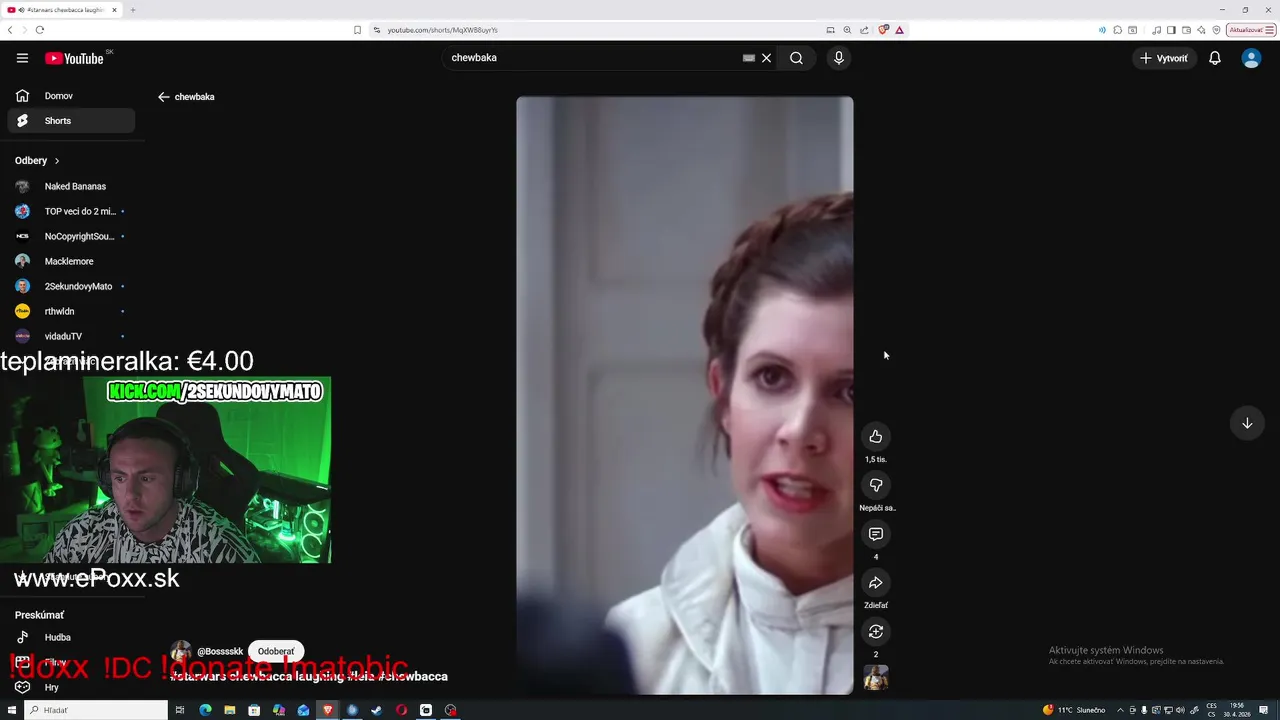This screenshot has height=720, width=1280.
Task: Dislike the current short
Action: pos(876,485)
